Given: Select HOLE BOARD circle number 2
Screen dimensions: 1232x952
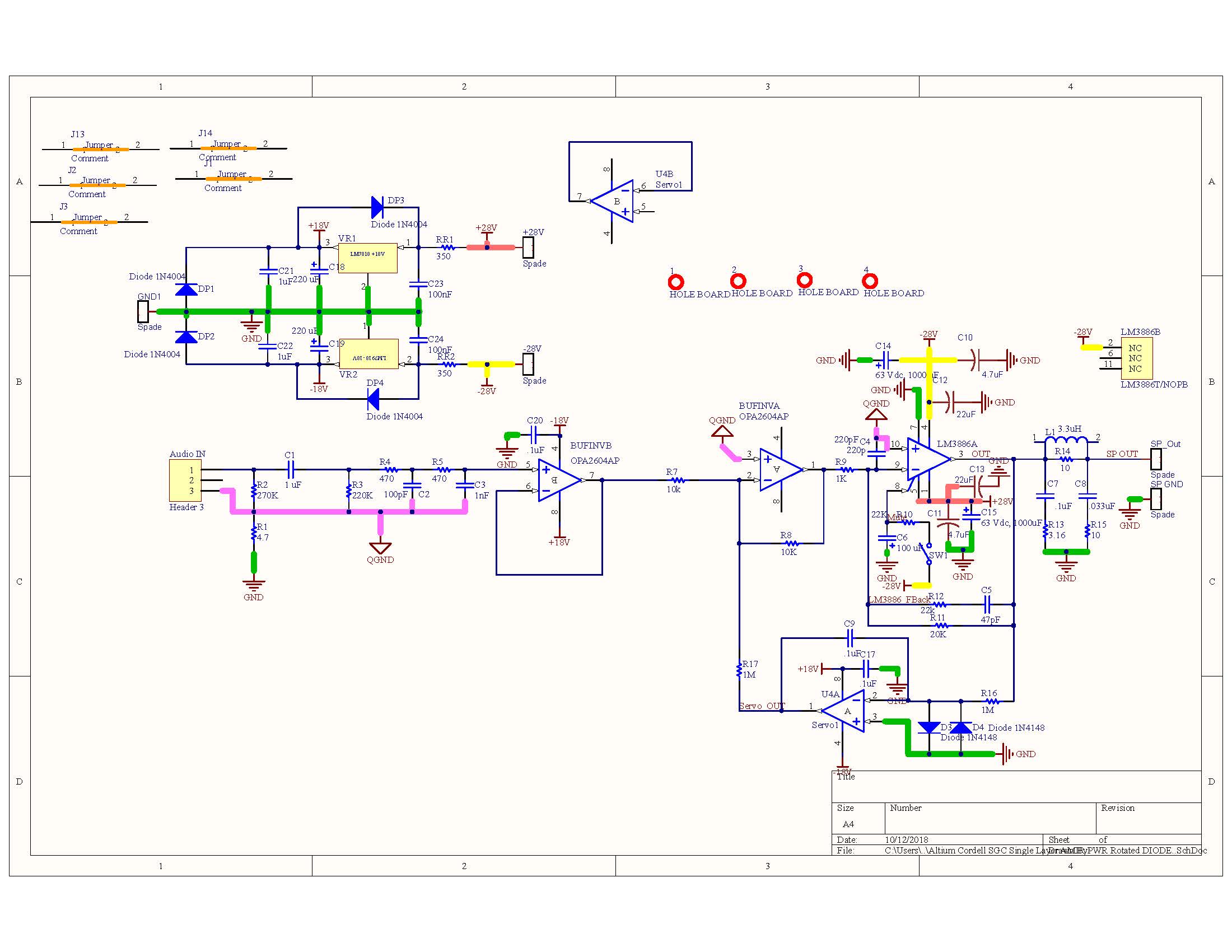Looking at the screenshot, I should [738, 281].
